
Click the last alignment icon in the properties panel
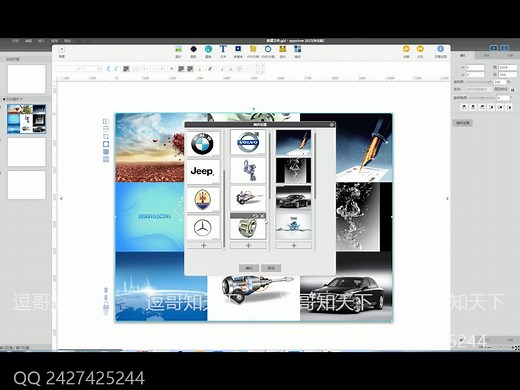(x=509, y=107)
